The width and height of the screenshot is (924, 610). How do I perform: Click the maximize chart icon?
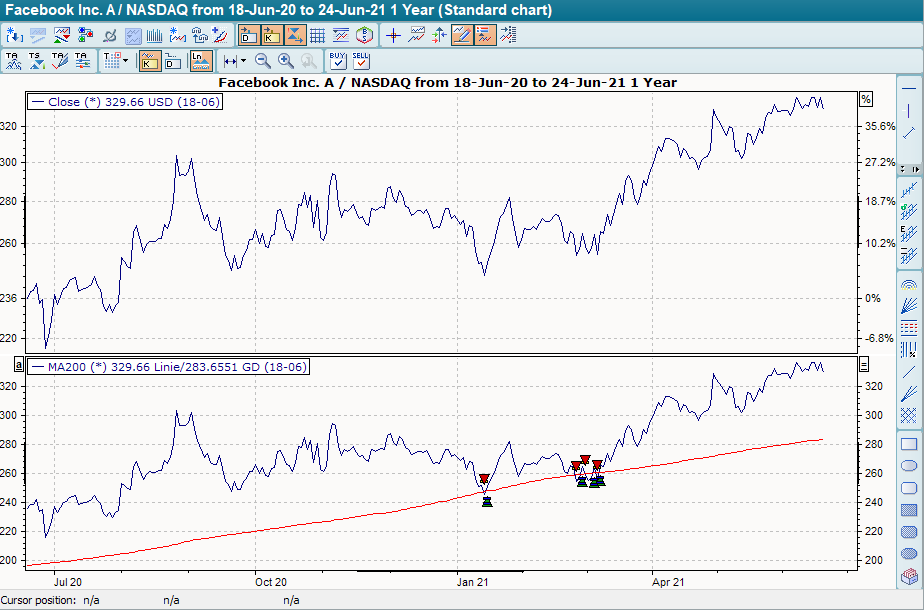(296, 35)
